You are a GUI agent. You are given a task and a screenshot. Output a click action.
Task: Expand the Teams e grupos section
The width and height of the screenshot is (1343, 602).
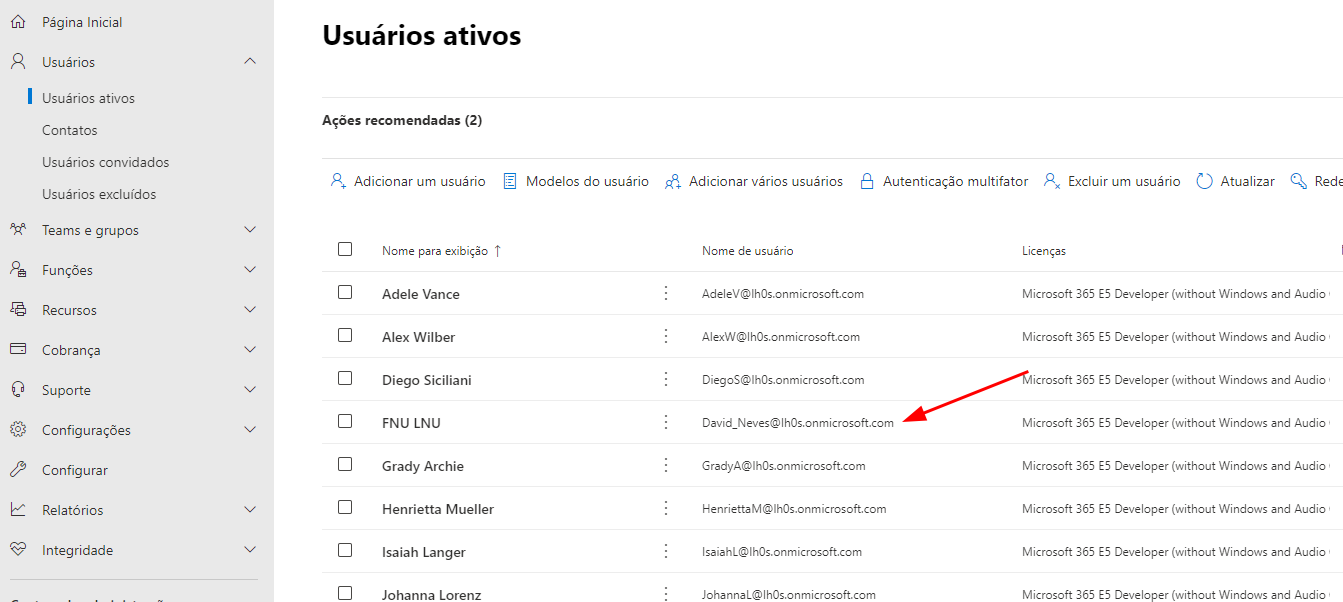pyautogui.click(x=250, y=230)
